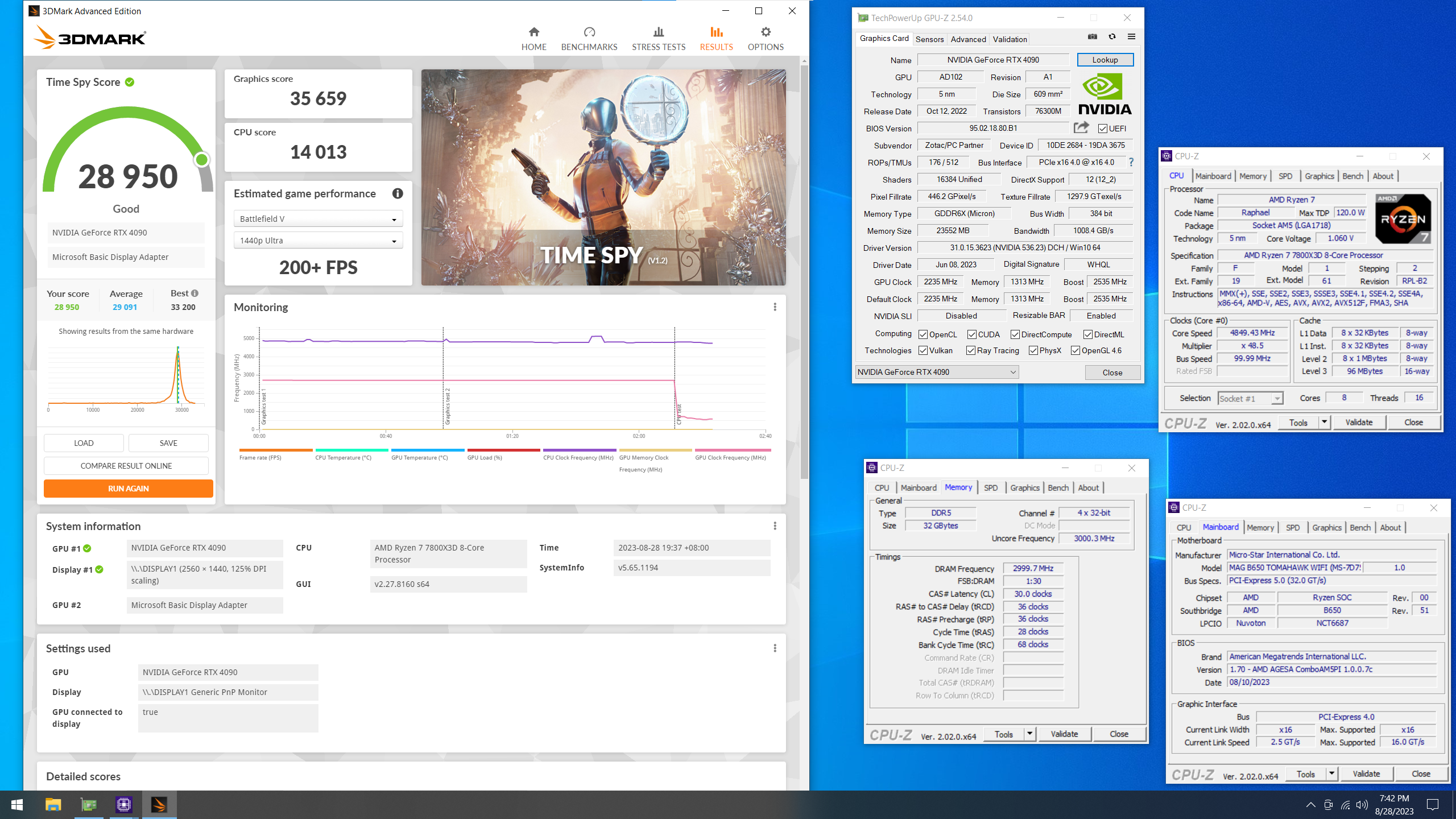The height and width of the screenshot is (819, 1456).
Task: Switch to GPU-Z taskbar icon
Action: tap(89, 805)
